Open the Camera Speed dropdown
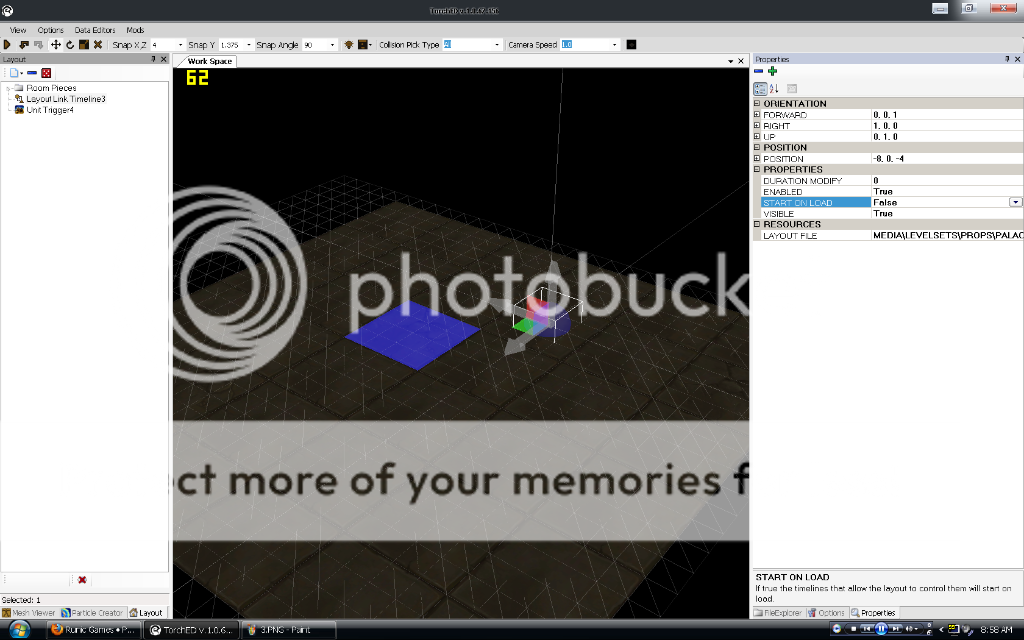The height and width of the screenshot is (640, 1024). click(x=614, y=45)
